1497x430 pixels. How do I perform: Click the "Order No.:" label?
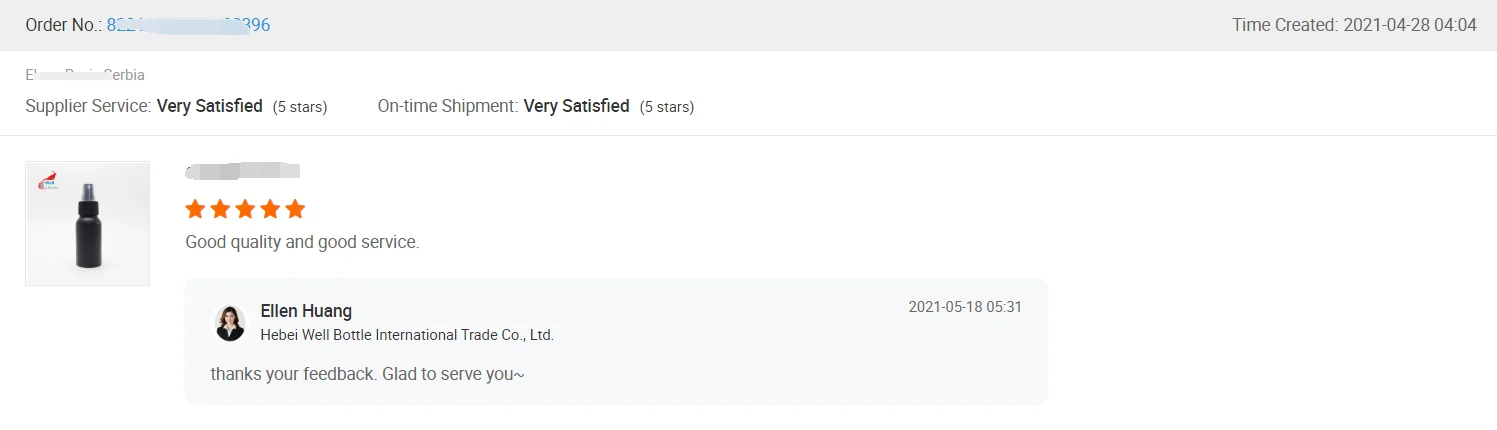63,25
